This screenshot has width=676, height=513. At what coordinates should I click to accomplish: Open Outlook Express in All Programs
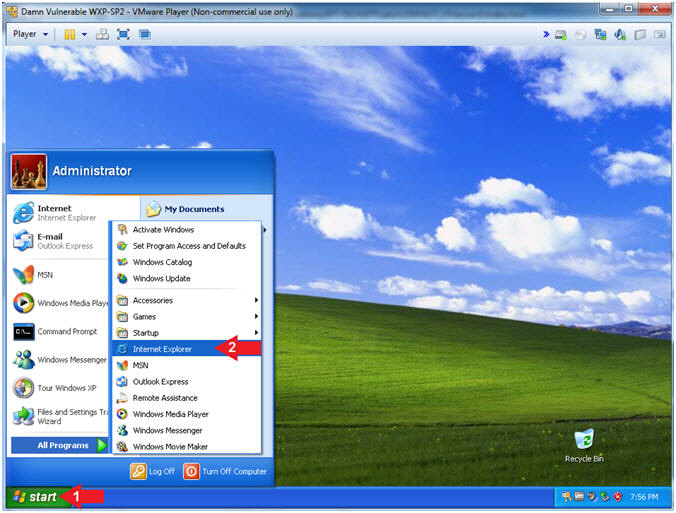[187, 382]
